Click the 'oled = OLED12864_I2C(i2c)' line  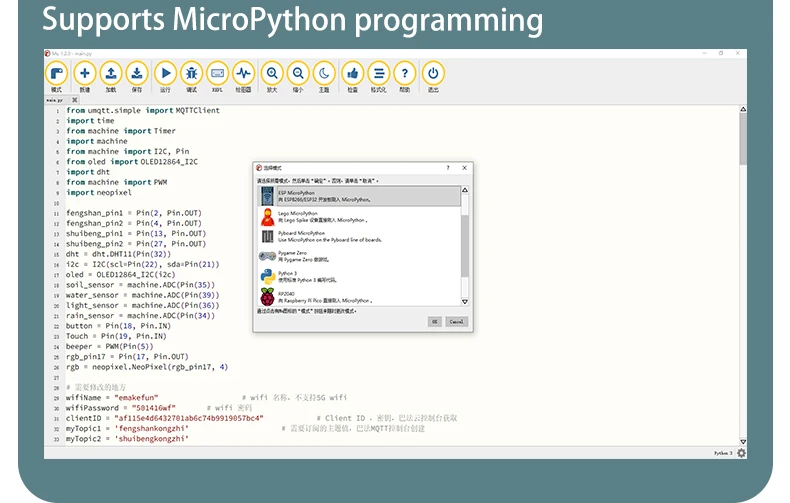120,275
